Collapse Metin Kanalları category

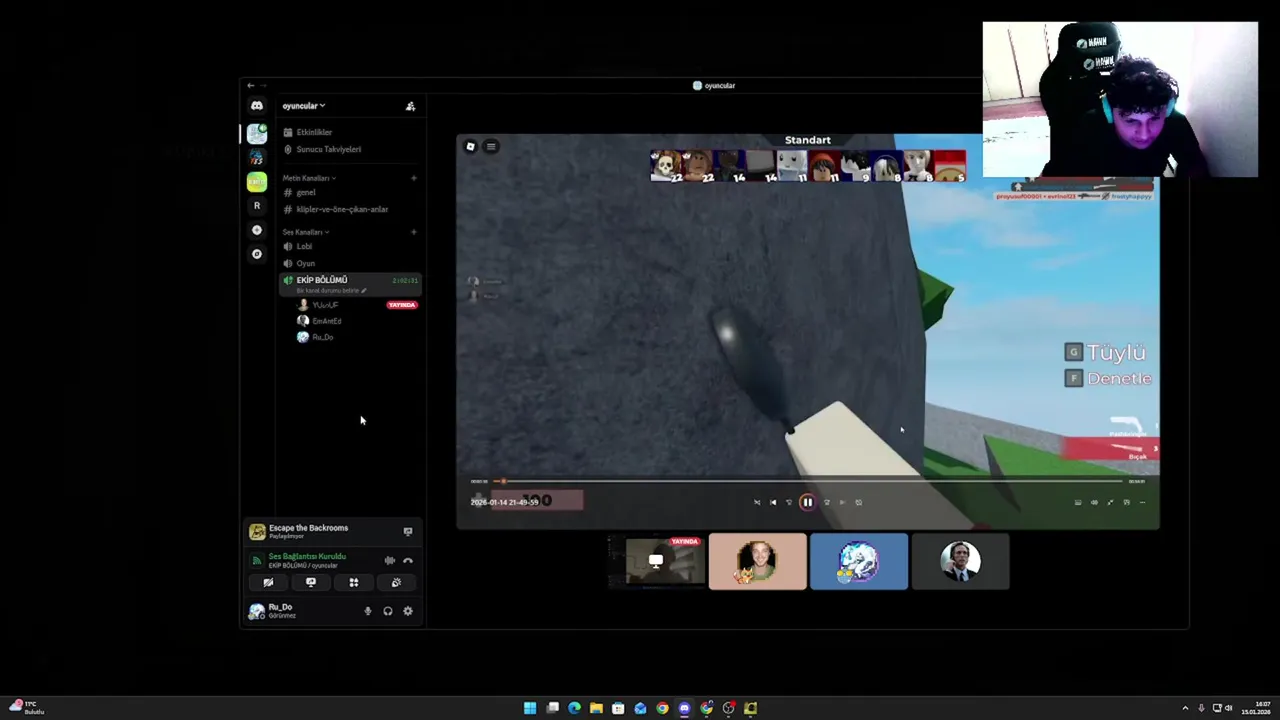click(308, 178)
